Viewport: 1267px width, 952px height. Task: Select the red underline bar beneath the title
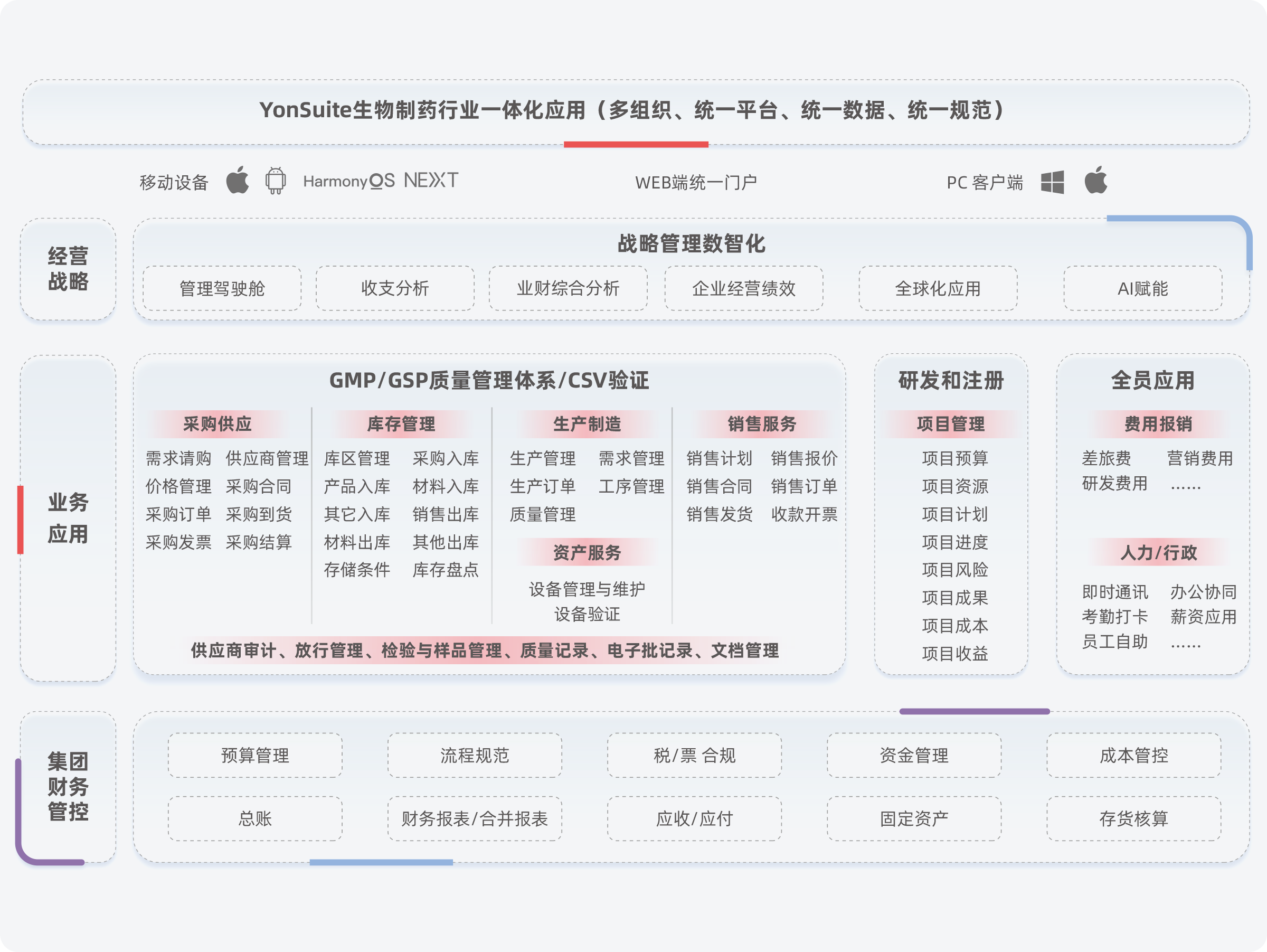tap(637, 144)
